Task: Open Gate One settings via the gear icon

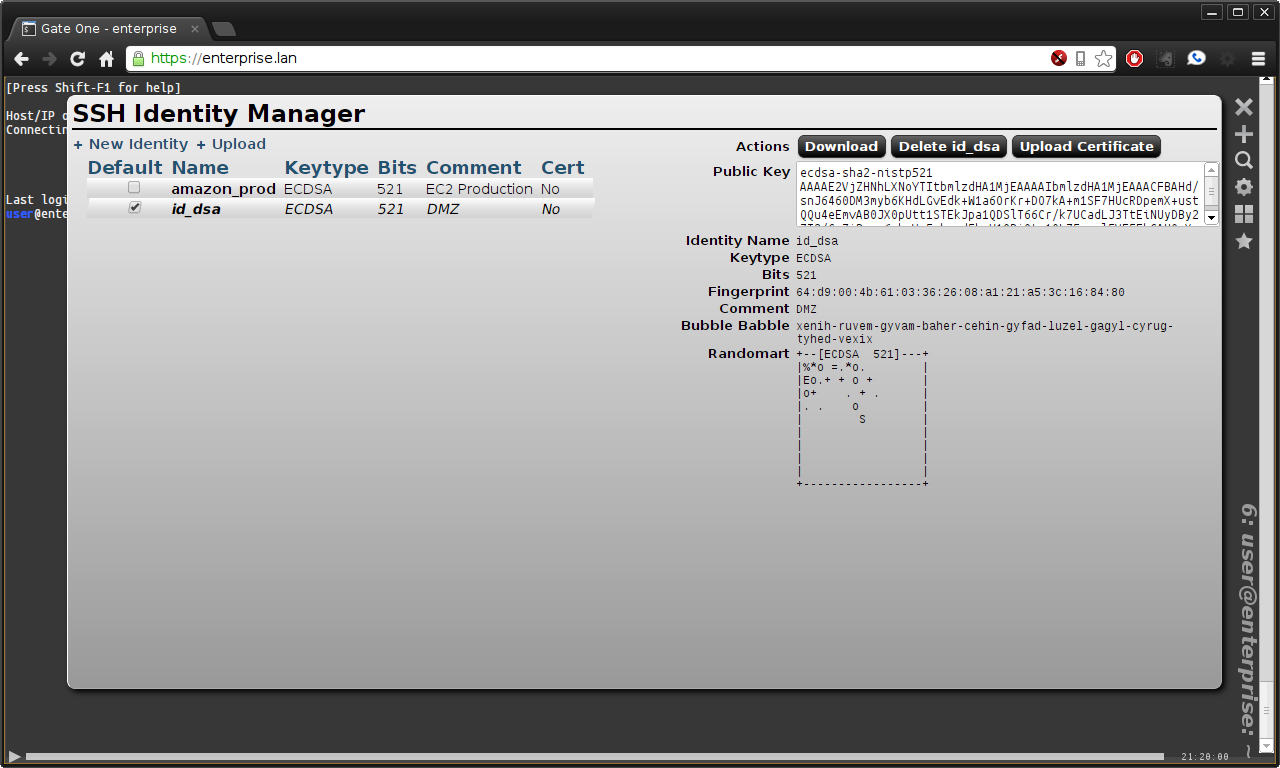Action: click(1243, 187)
